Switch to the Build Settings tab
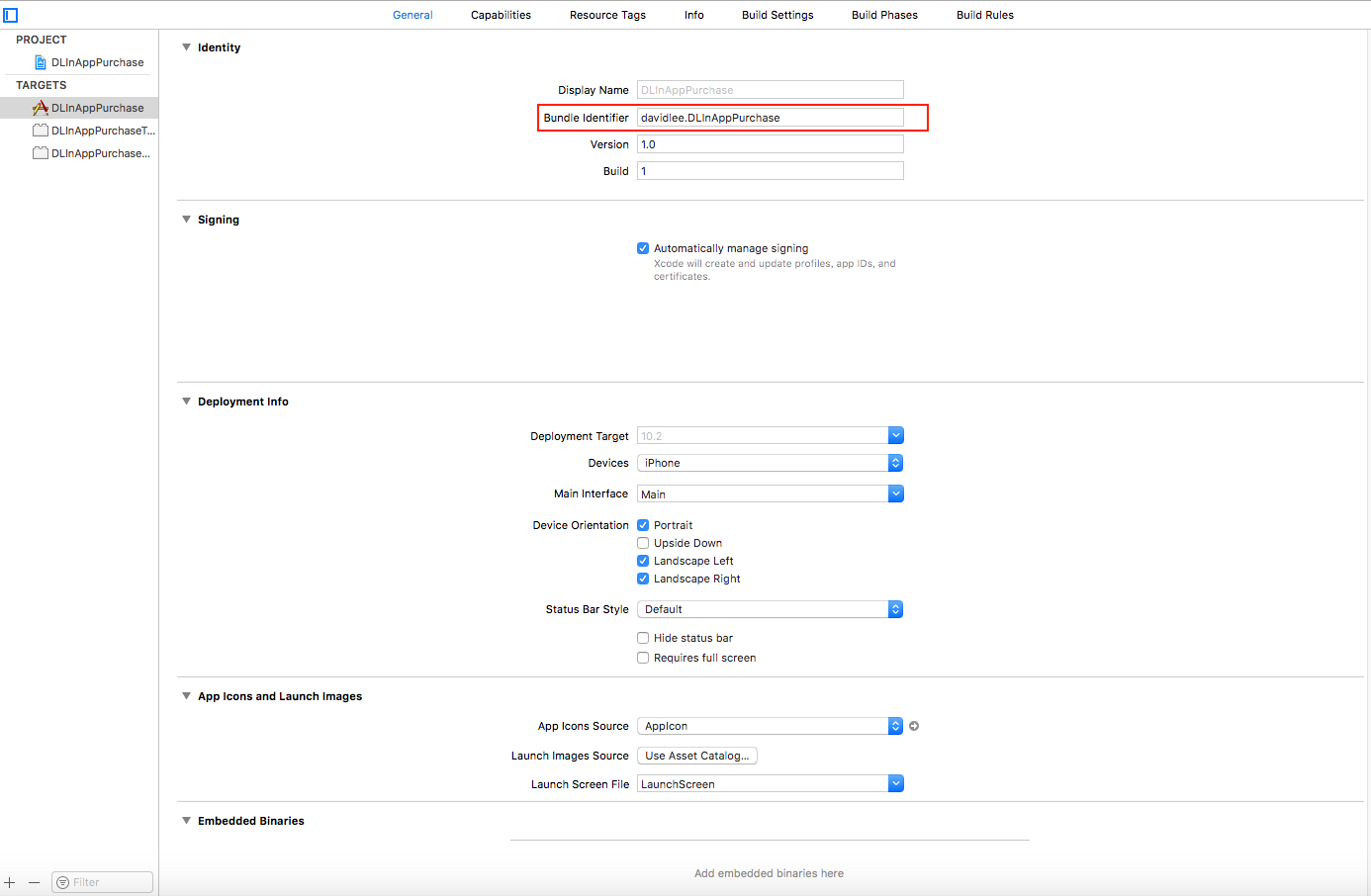The height and width of the screenshot is (896, 1371). (777, 15)
